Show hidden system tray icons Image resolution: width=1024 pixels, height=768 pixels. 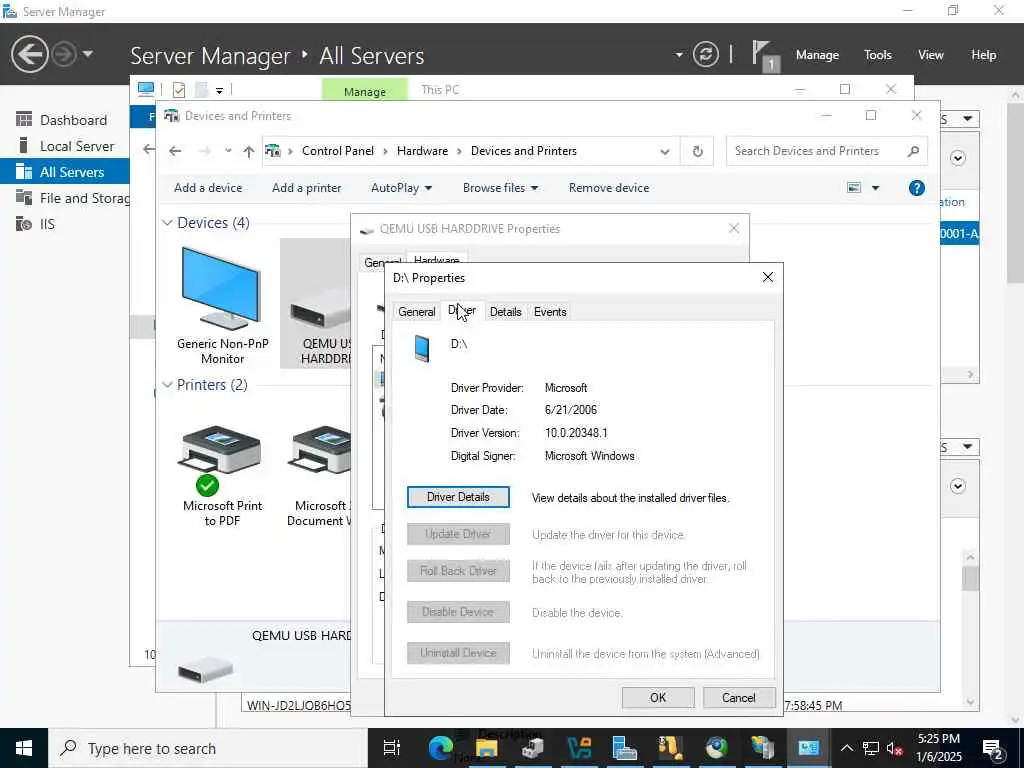coord(846,748)
